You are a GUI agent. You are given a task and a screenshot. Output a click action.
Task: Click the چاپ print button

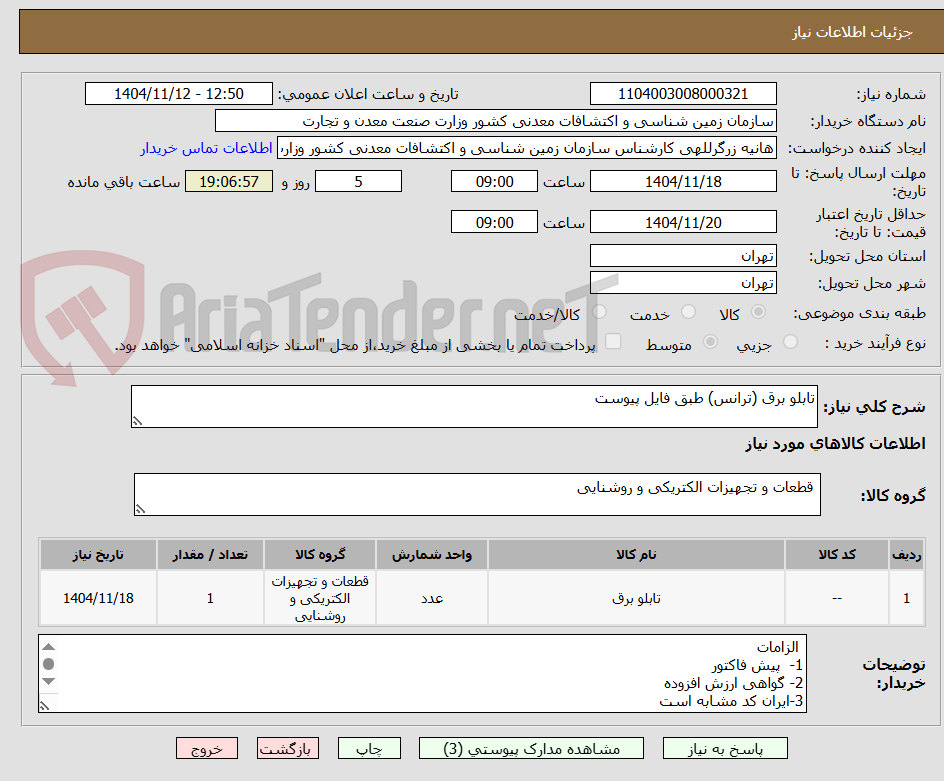pyautogui.click(x=369, y=748)
